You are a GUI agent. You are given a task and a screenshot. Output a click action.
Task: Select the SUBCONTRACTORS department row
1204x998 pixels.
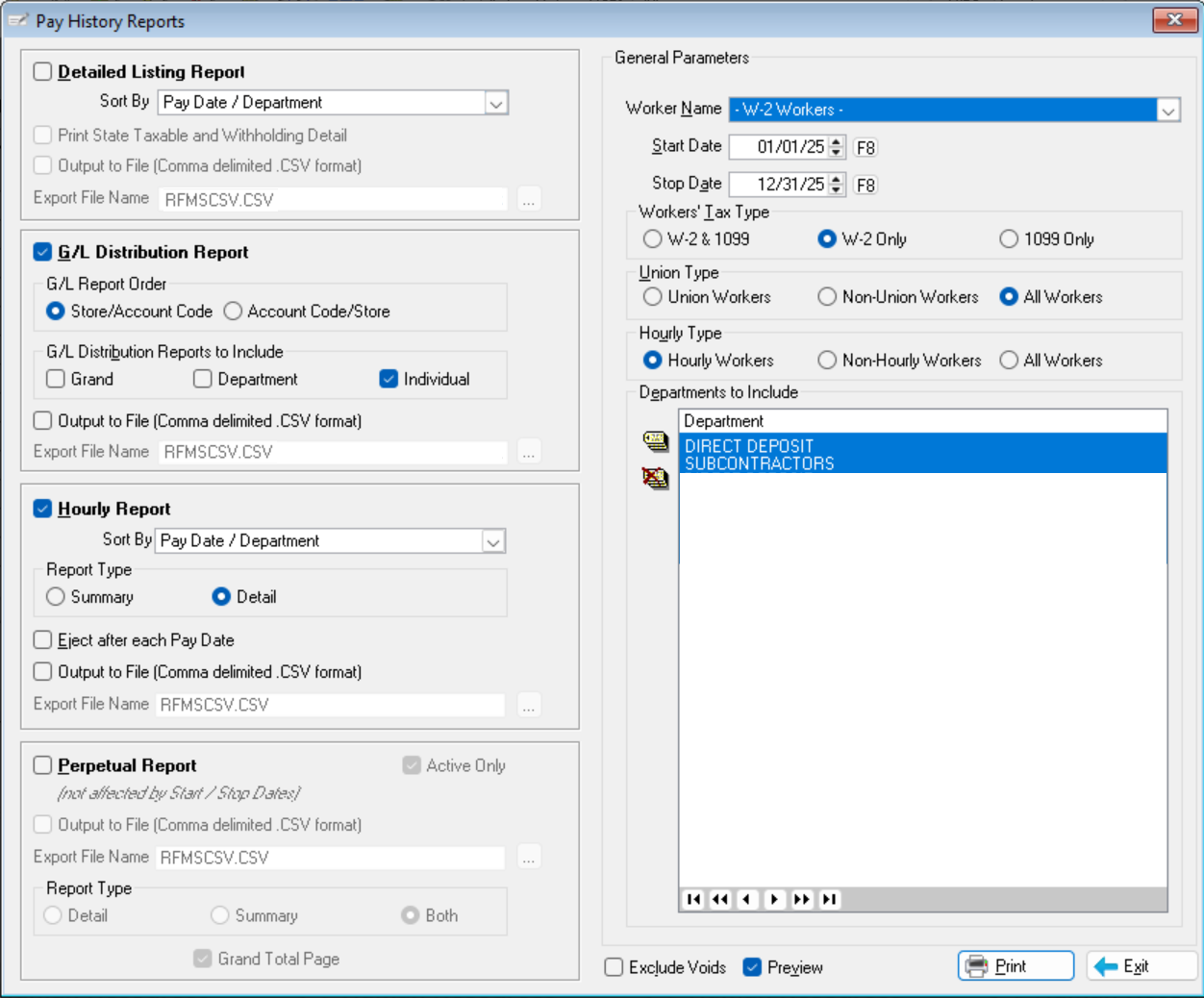(x=923, y=463)
